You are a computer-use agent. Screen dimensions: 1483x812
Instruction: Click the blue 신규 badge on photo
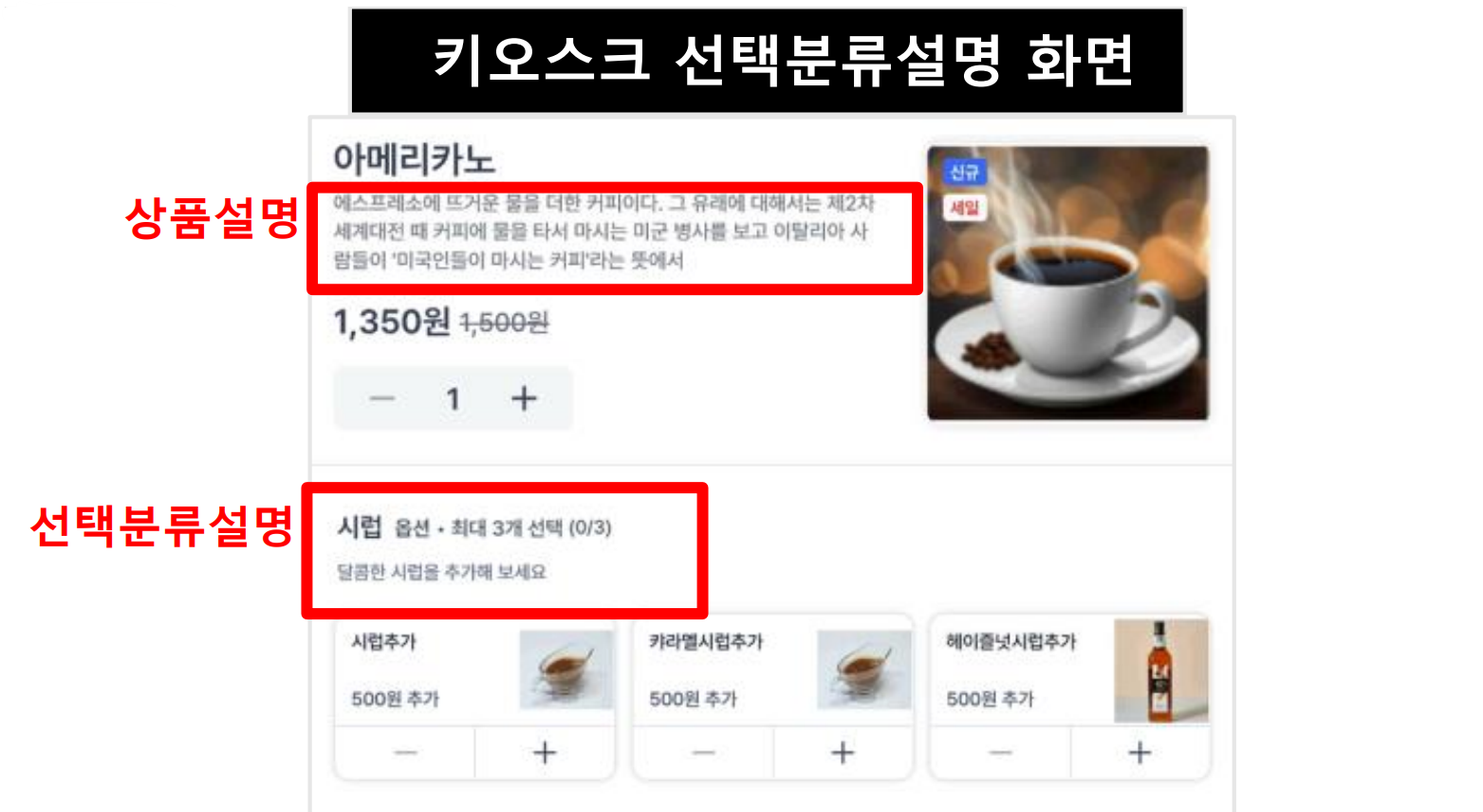tap(964, 172)
